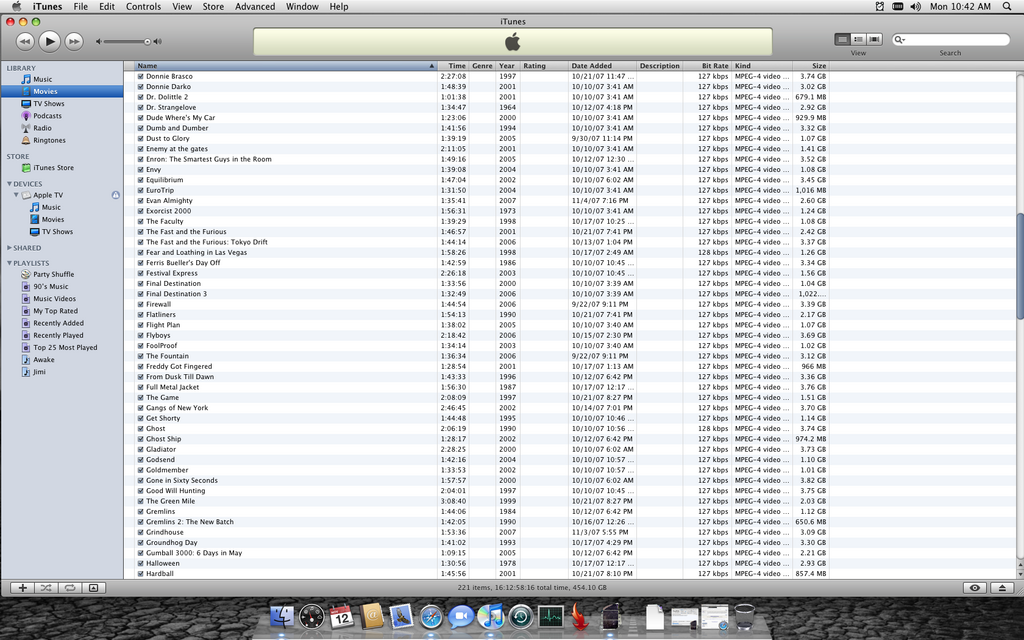This screenshot has height=640, width=1024.
Task: Open the Controls menu
Action: [x=143, y=7]
